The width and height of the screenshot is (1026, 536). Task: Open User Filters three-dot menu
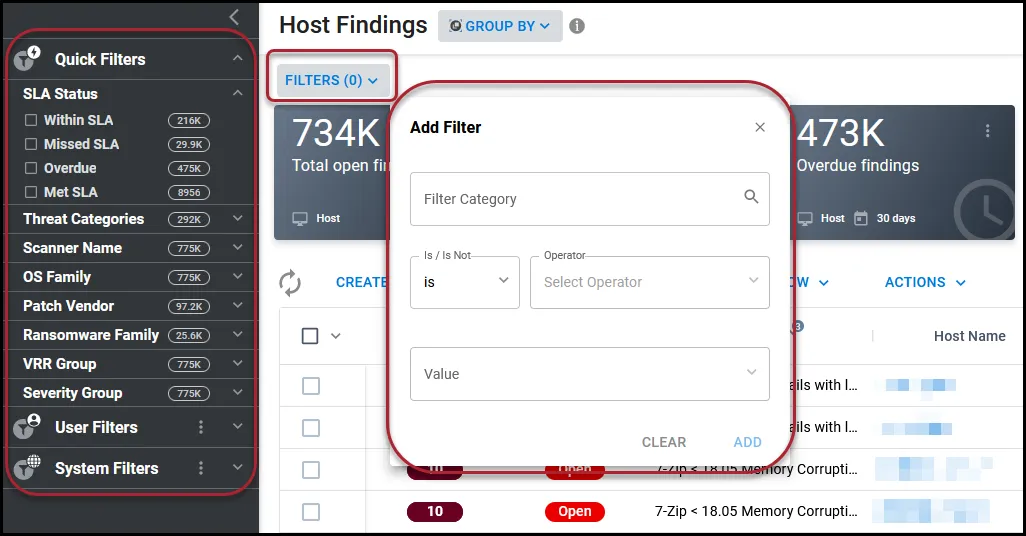click(201, 427)
